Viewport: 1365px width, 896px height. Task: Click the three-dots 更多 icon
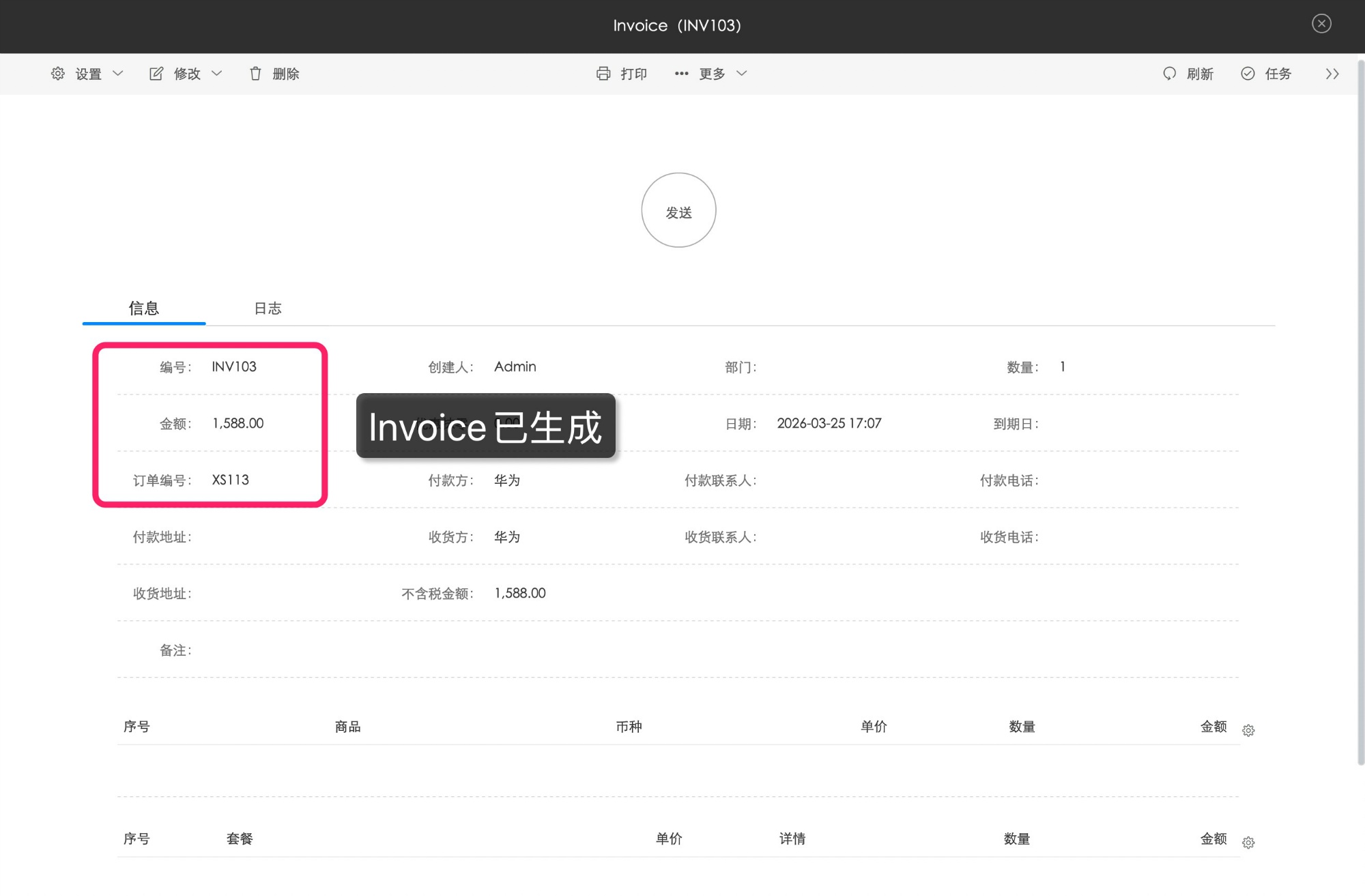coord(681,74)
